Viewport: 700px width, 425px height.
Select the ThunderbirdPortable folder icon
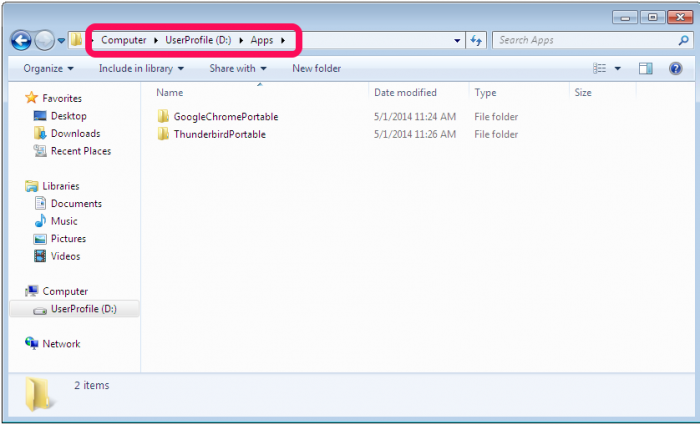click(x=163, y=134)
